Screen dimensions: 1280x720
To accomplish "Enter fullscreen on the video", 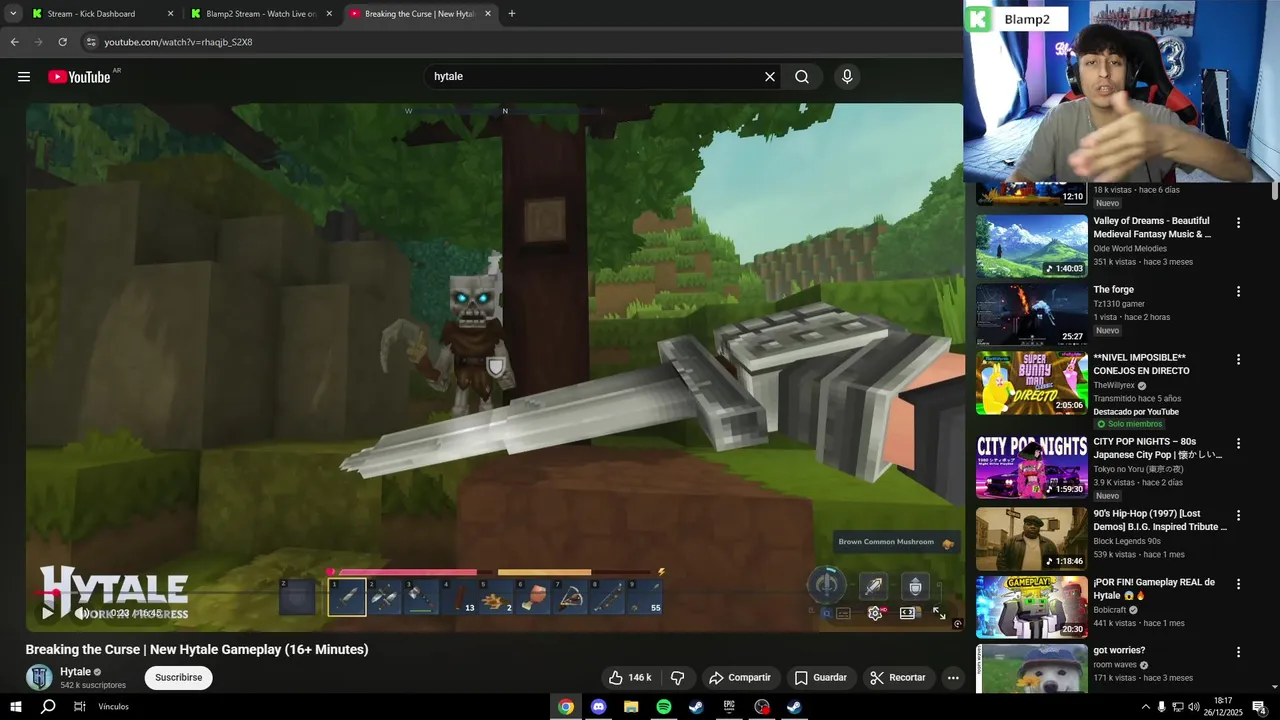I will pos(940,613).
